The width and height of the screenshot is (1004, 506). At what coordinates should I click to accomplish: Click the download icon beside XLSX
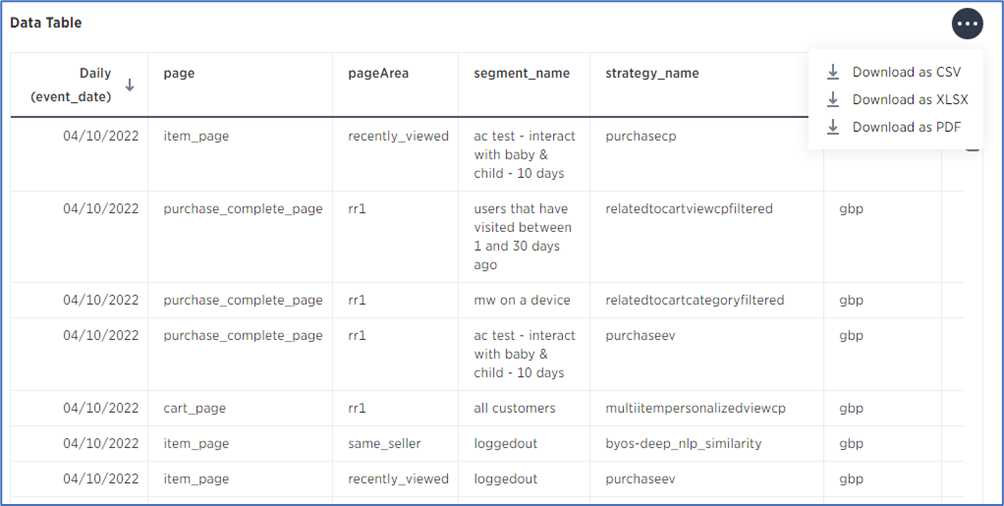(x=832, y=99)
